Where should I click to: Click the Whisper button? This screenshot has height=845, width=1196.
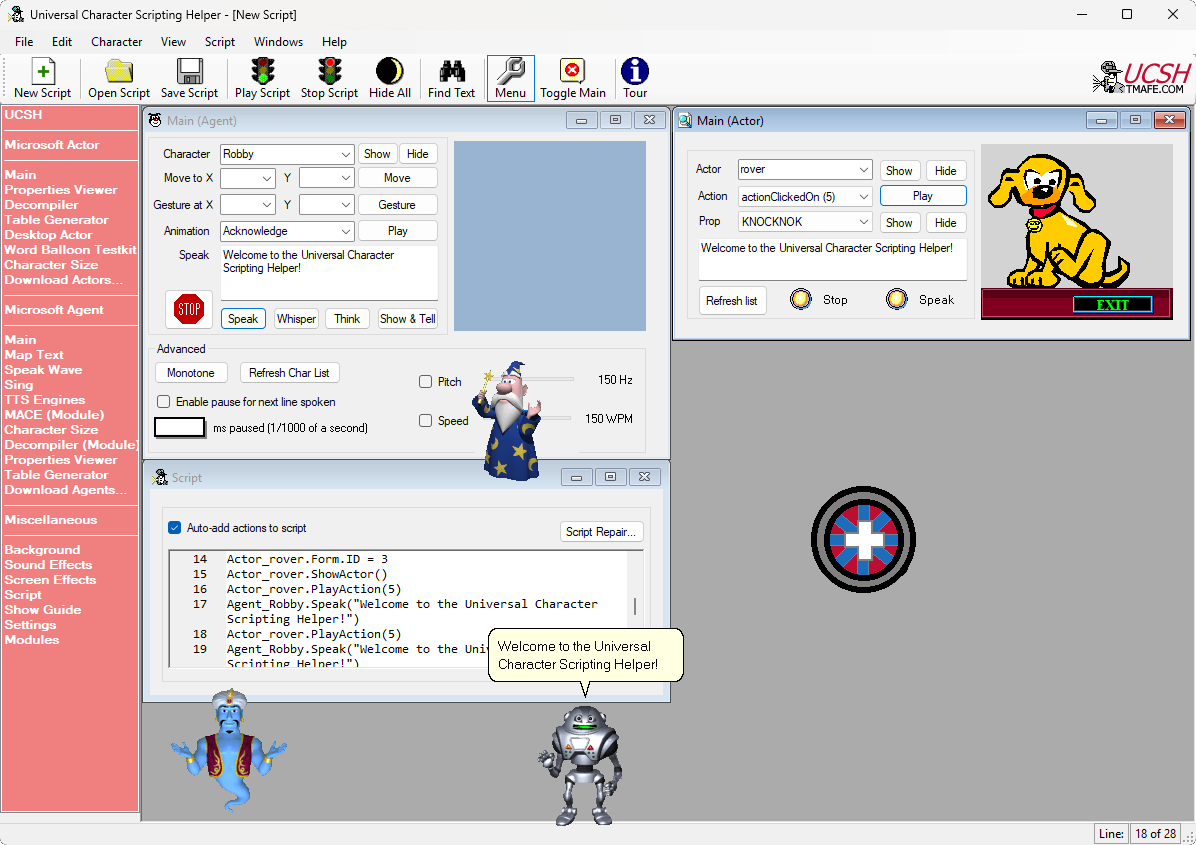coord(296,319)
